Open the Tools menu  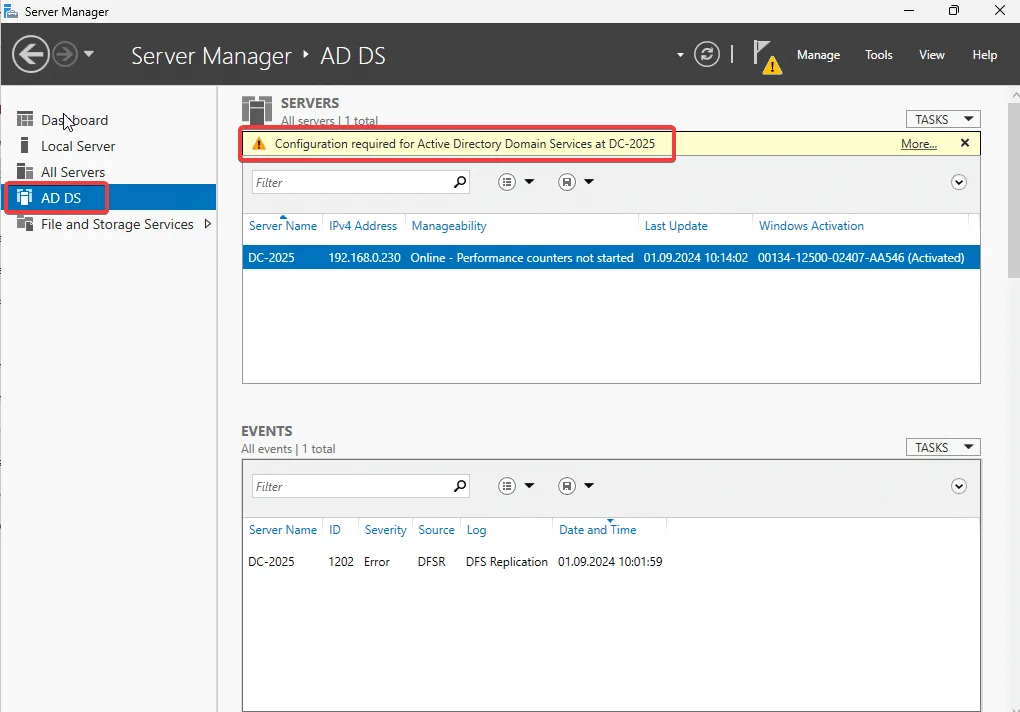(878, 55)
